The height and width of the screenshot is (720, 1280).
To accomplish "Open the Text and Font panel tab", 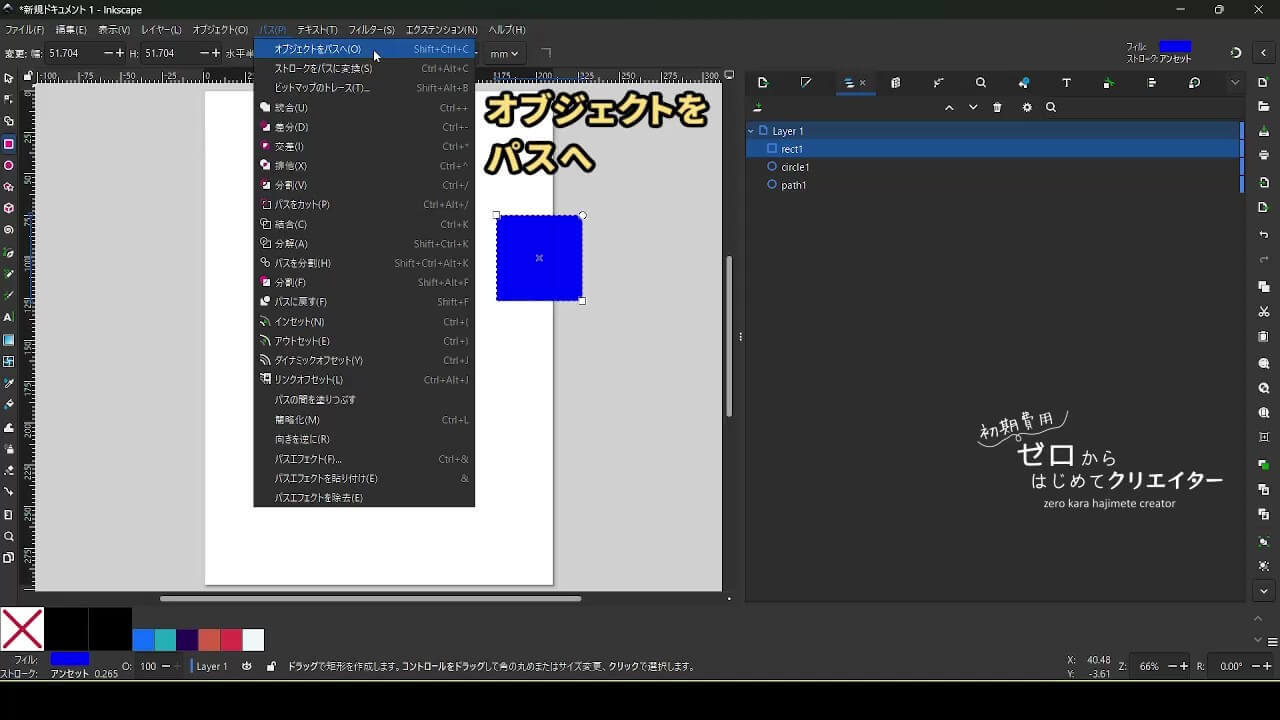I will click(1066, 83).
